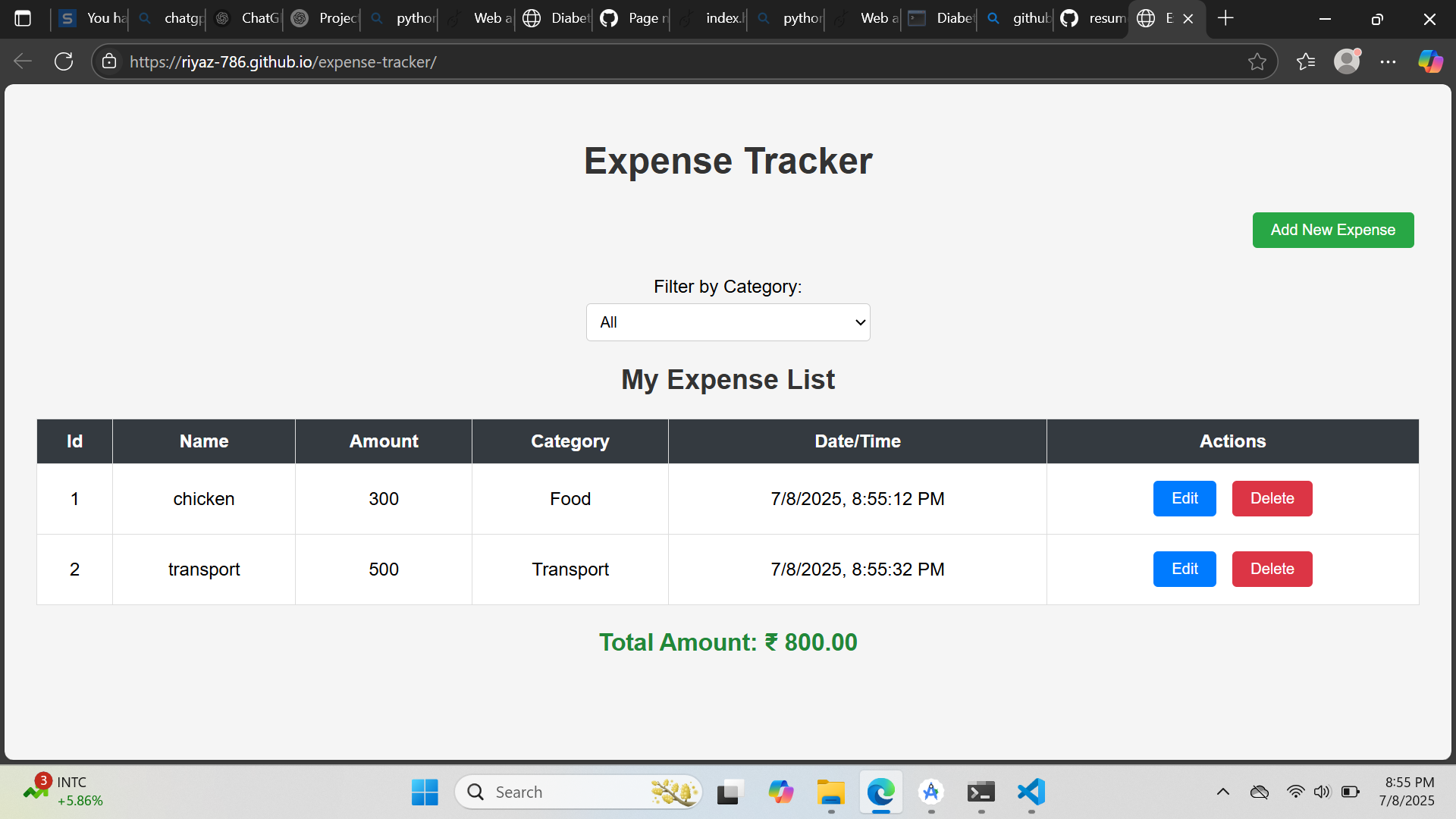Viewport: 1456px width, 819px height.
Task: Click the Windows Start button
Action: pos(425,792)
